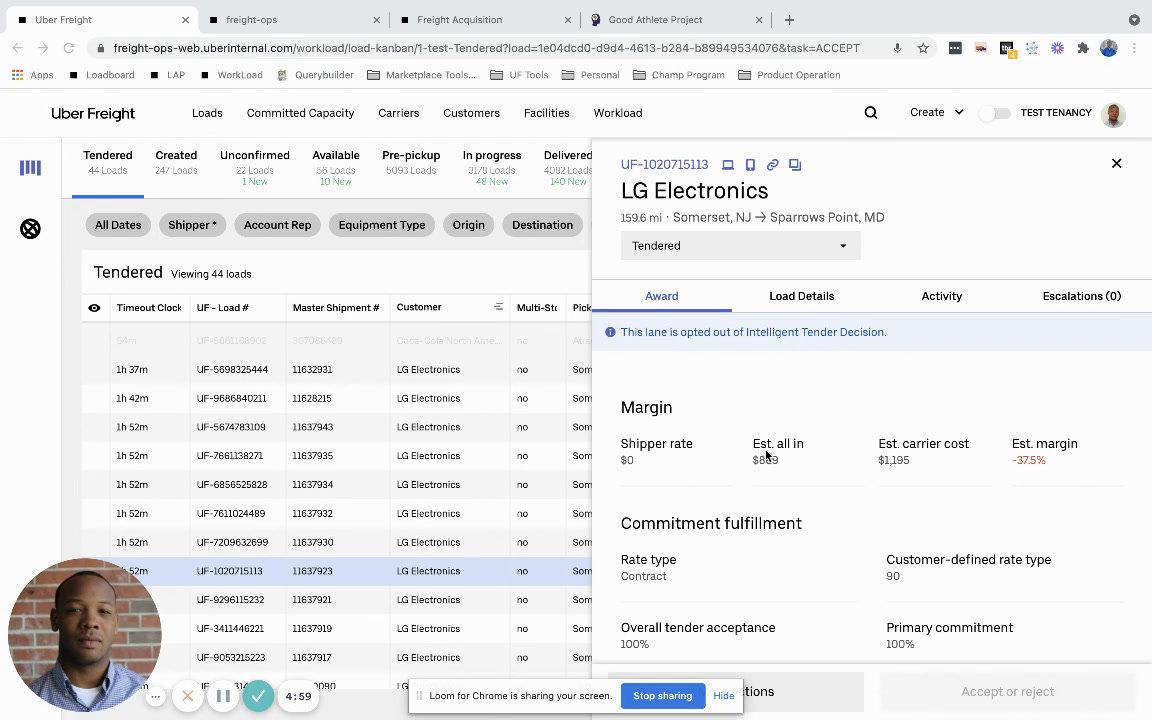
Task: Cancel Loom recording with red X
Action: (187, 696)
